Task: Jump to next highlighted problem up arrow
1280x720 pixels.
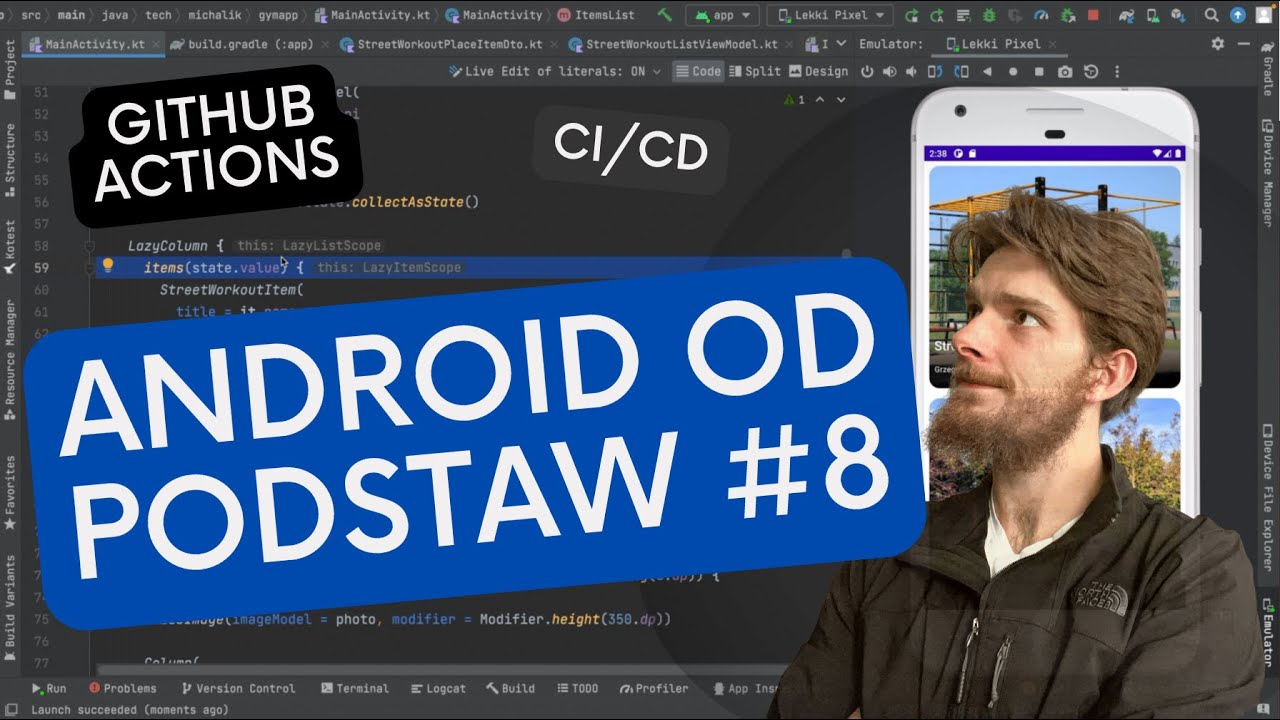Action: [820, 100]
